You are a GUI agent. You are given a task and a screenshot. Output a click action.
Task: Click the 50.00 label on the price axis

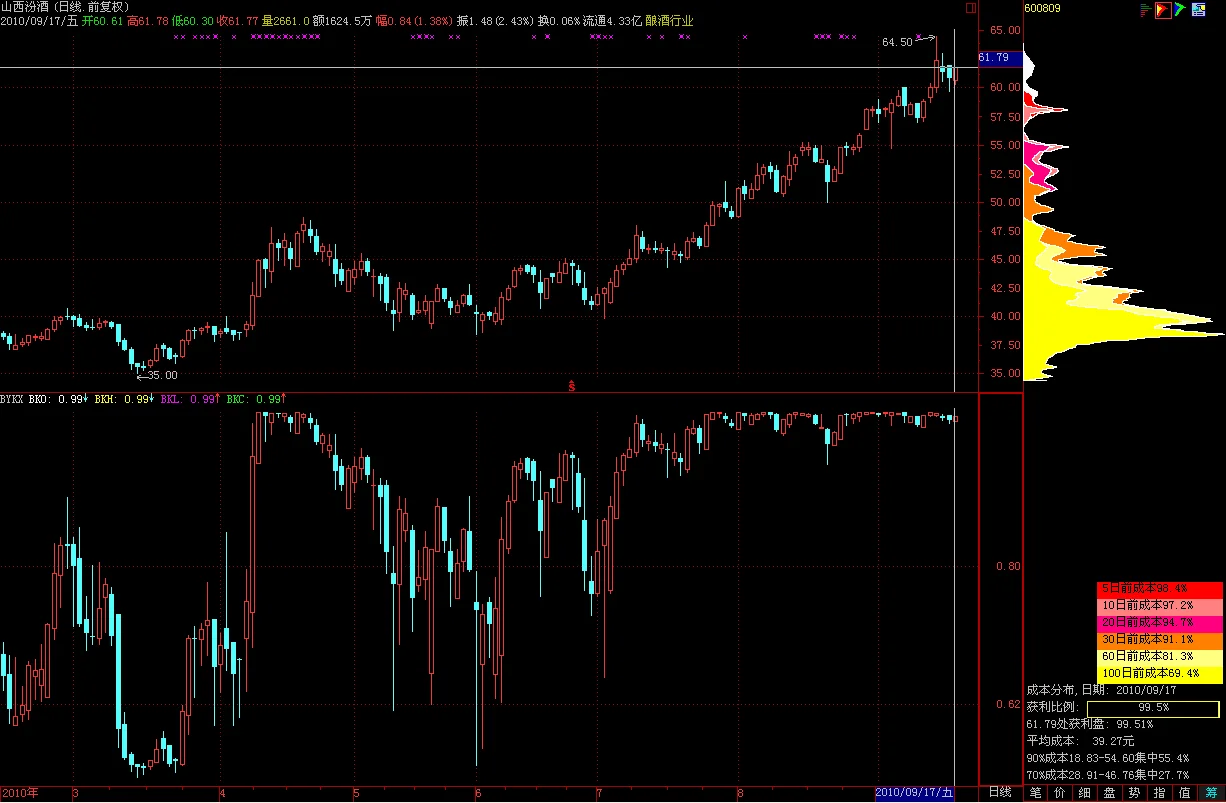(1005, 202)
